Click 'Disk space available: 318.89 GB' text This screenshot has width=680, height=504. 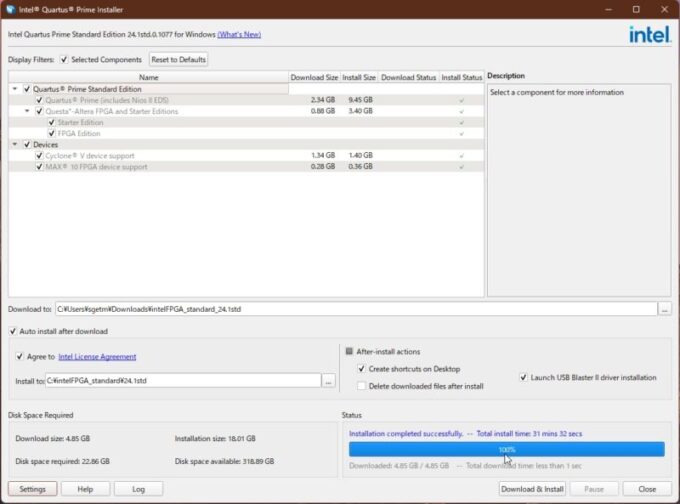pos(224,461)
